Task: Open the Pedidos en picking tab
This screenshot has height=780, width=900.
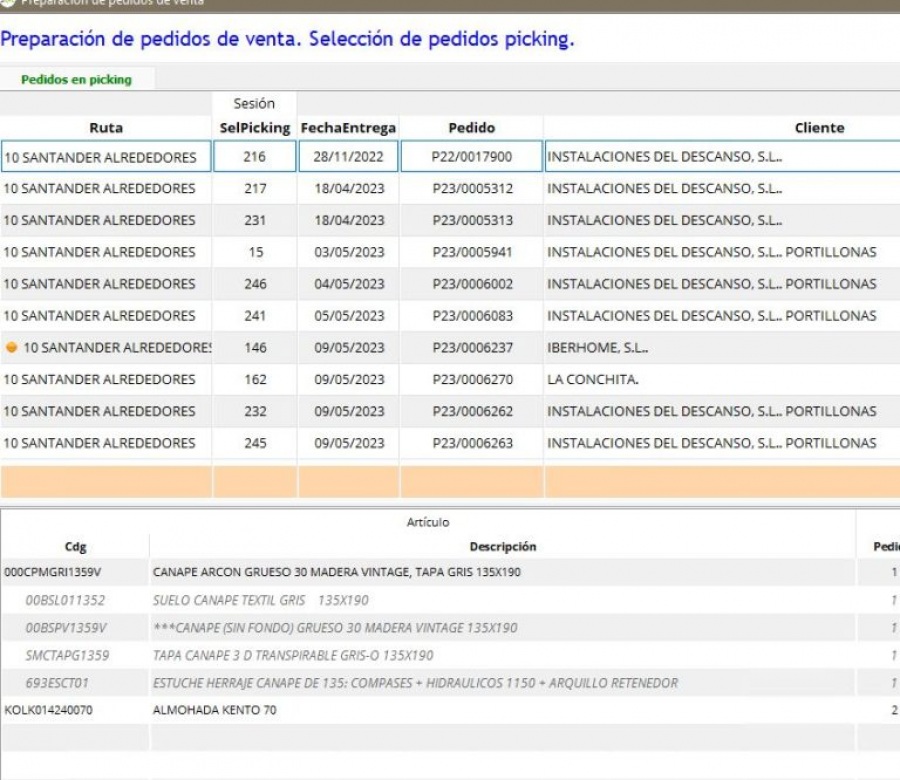Action: 76,80
